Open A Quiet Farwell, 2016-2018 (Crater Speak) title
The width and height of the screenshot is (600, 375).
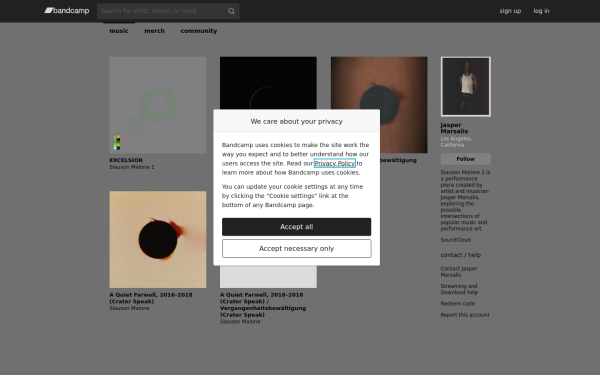151,298
